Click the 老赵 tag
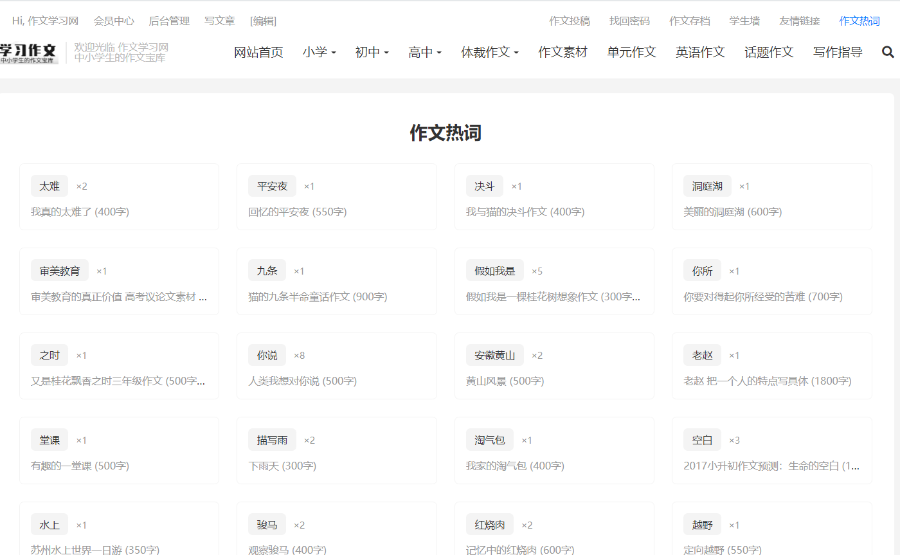Screen dimensions: 900x555 click(x=702, y=355)
